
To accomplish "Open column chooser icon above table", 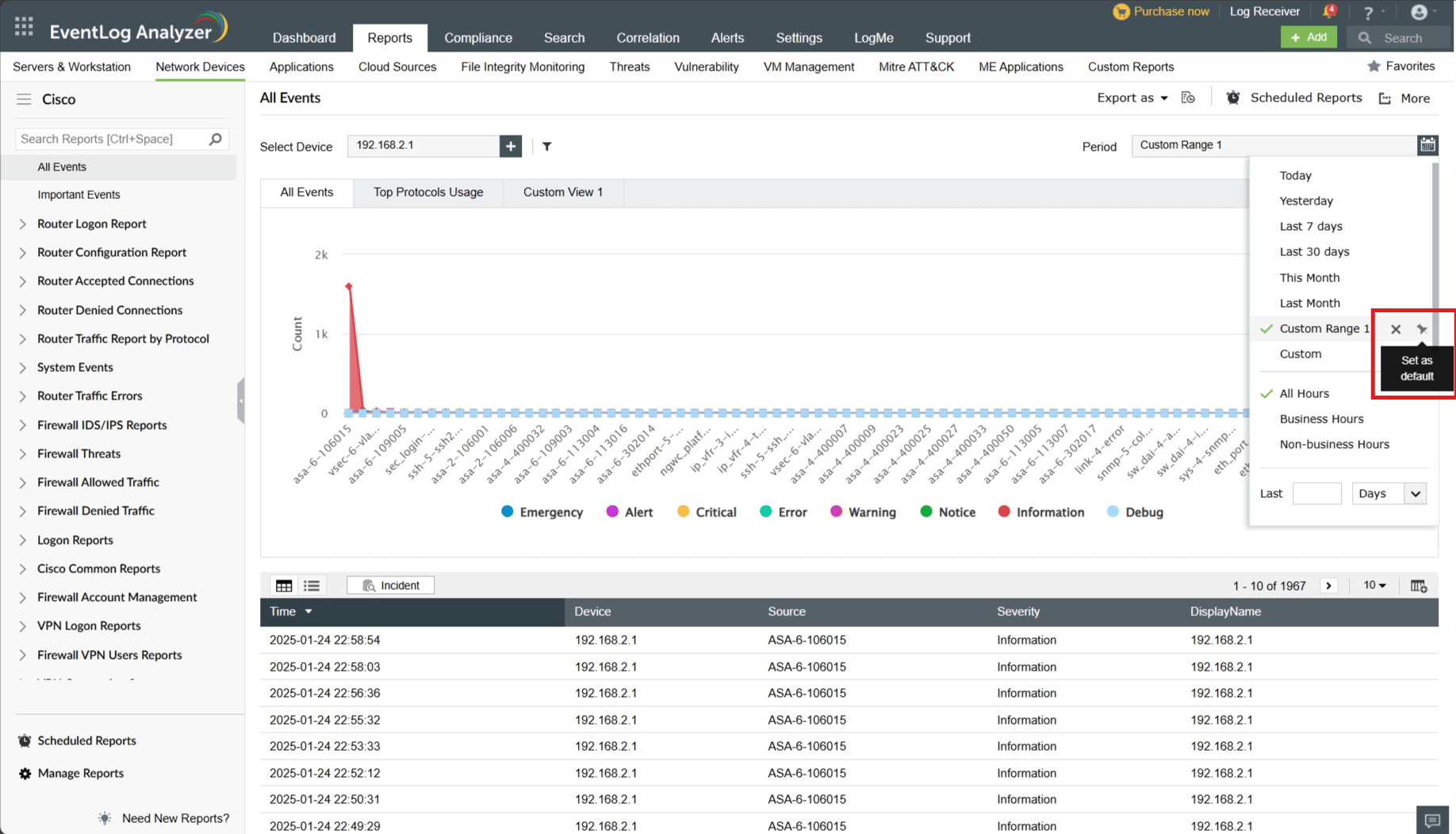I will (x=1419, y=586).
